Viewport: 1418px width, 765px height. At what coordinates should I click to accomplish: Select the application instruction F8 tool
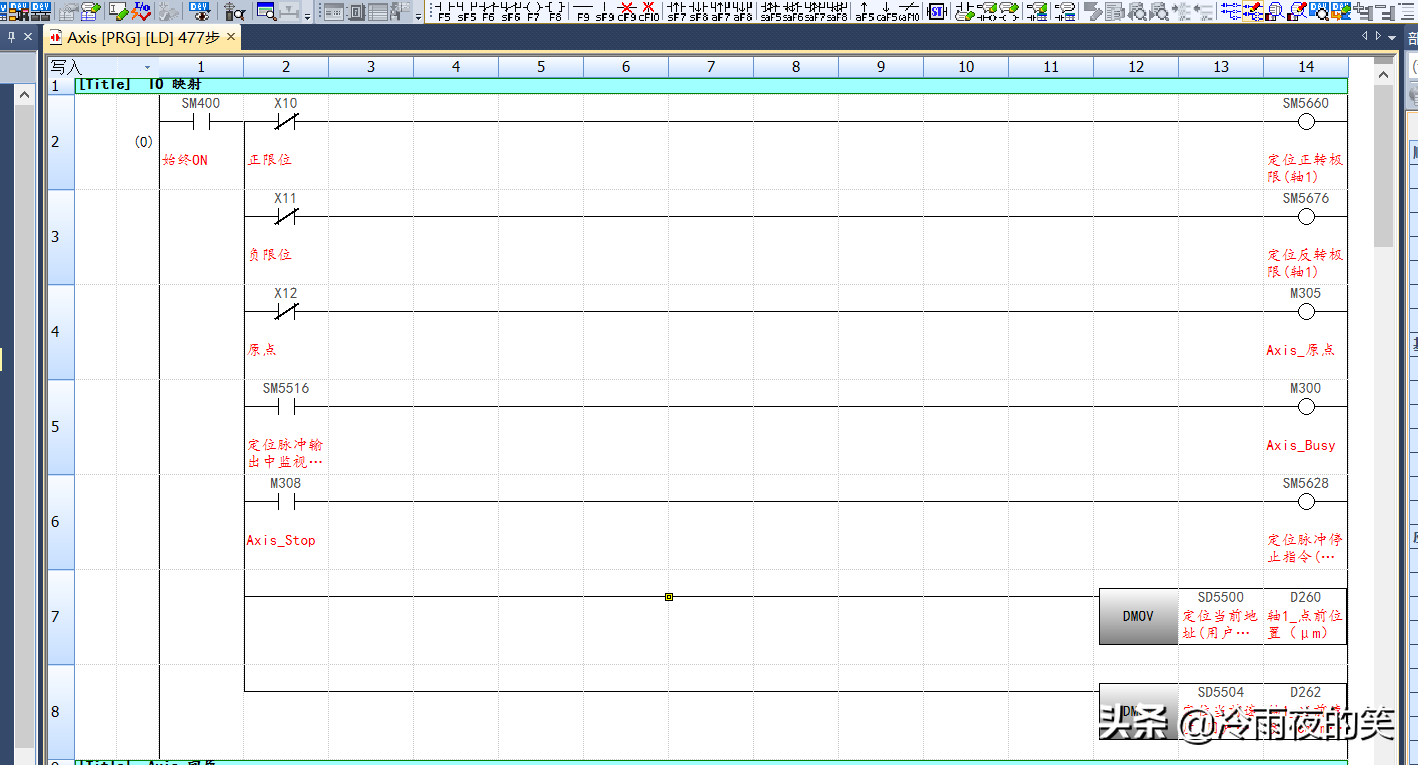[555, 12]
